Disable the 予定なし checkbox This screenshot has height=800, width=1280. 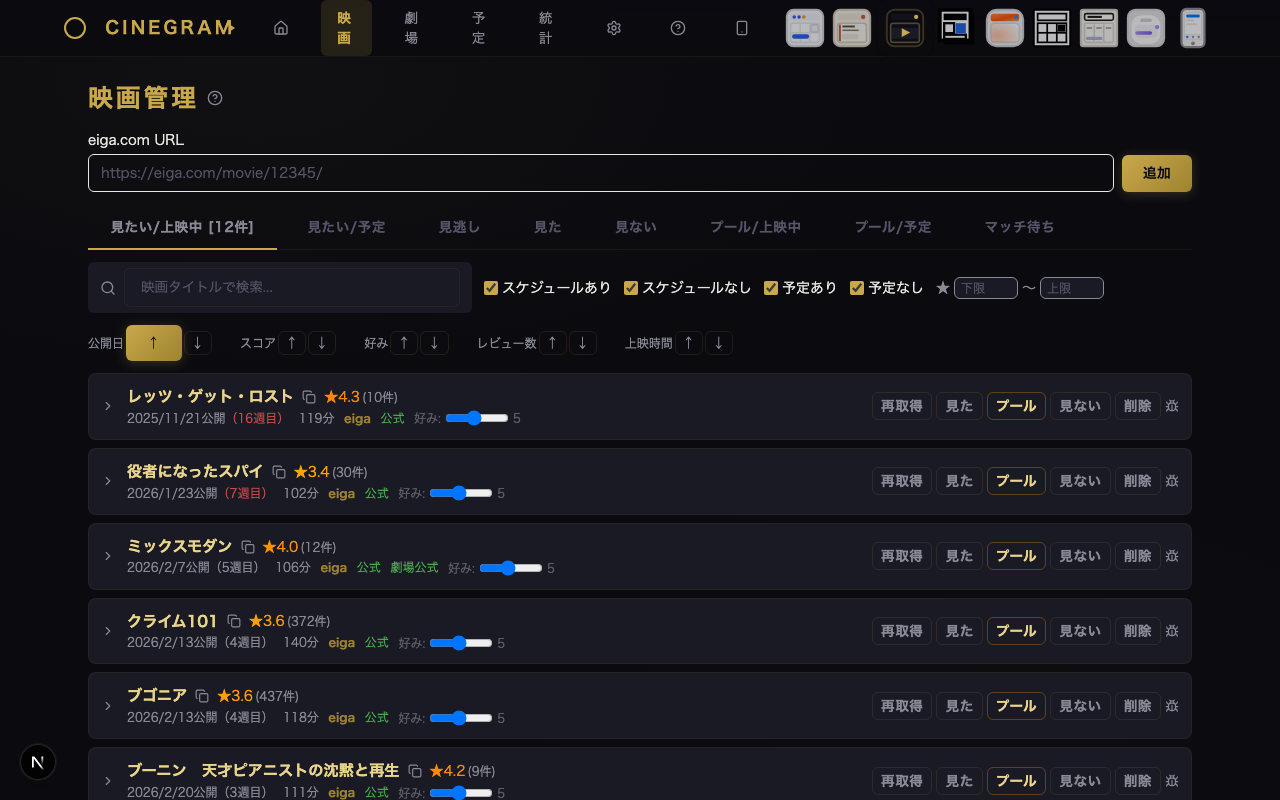857,288
